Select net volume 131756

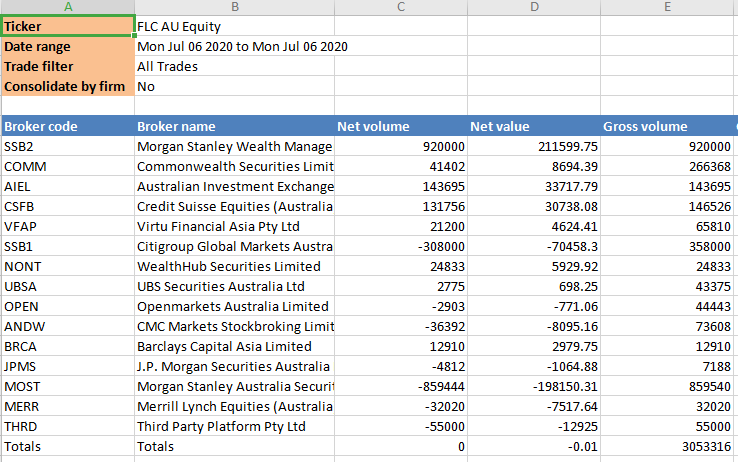pos(401,206)
